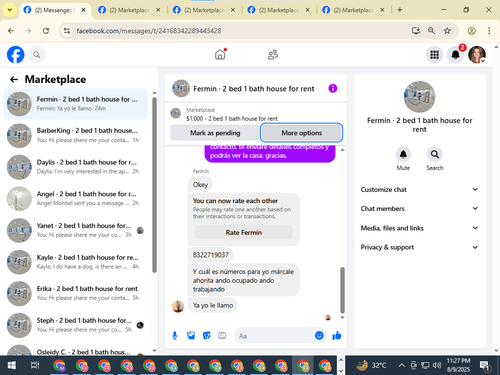
Task: Open Yanet conversation
Action: click(x=75, y=230)
